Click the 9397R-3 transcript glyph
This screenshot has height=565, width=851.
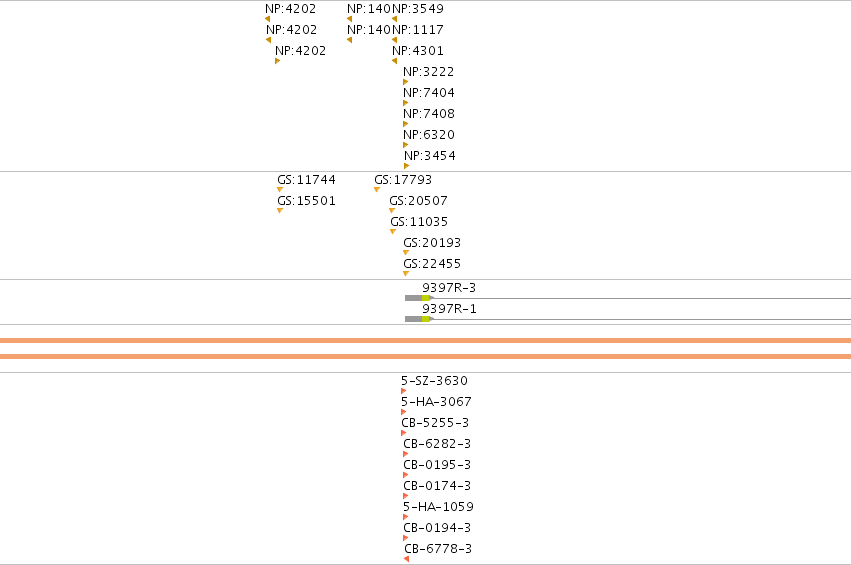pyautogui.click(x=628, y=298)
